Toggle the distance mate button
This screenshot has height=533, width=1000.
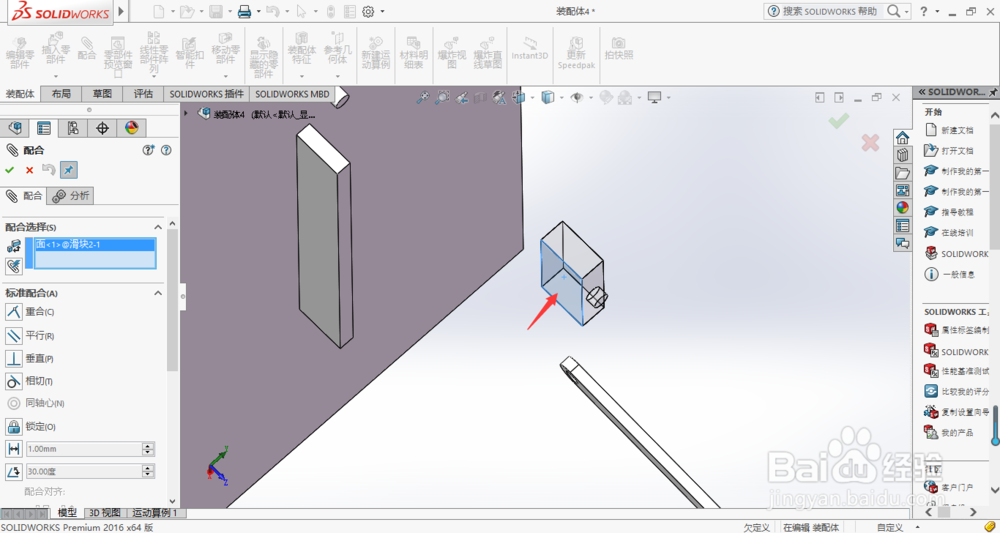tap(13, 449)
